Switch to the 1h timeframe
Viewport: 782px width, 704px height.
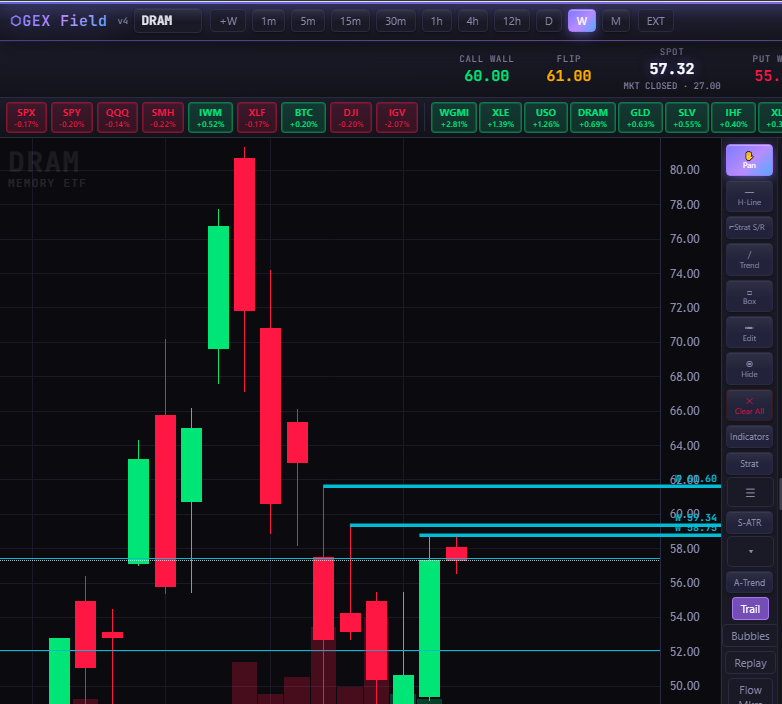[436, 21]
